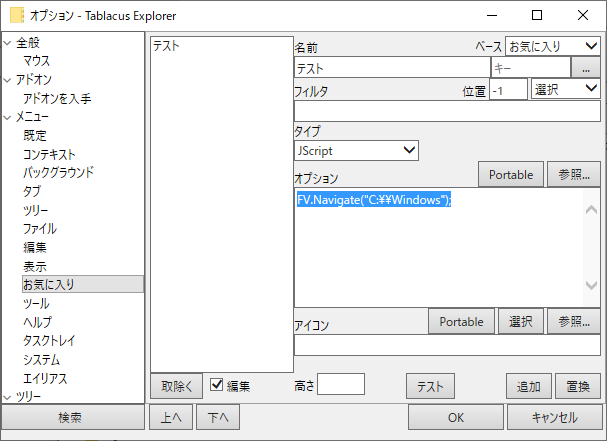607x441 pixels.
Task: Select システム menu settings
Action: coord(41,360)
